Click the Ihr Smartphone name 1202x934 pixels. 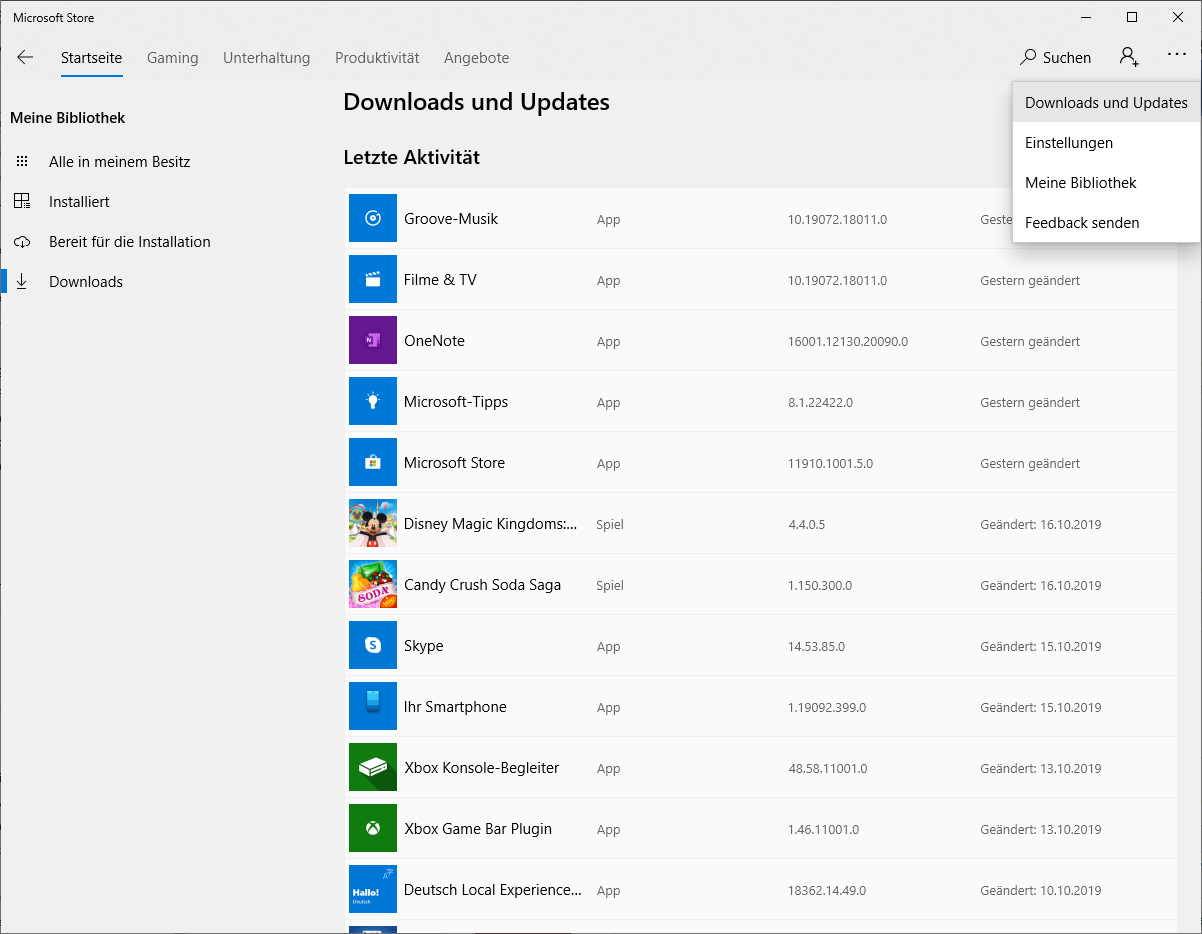[455, 706]
